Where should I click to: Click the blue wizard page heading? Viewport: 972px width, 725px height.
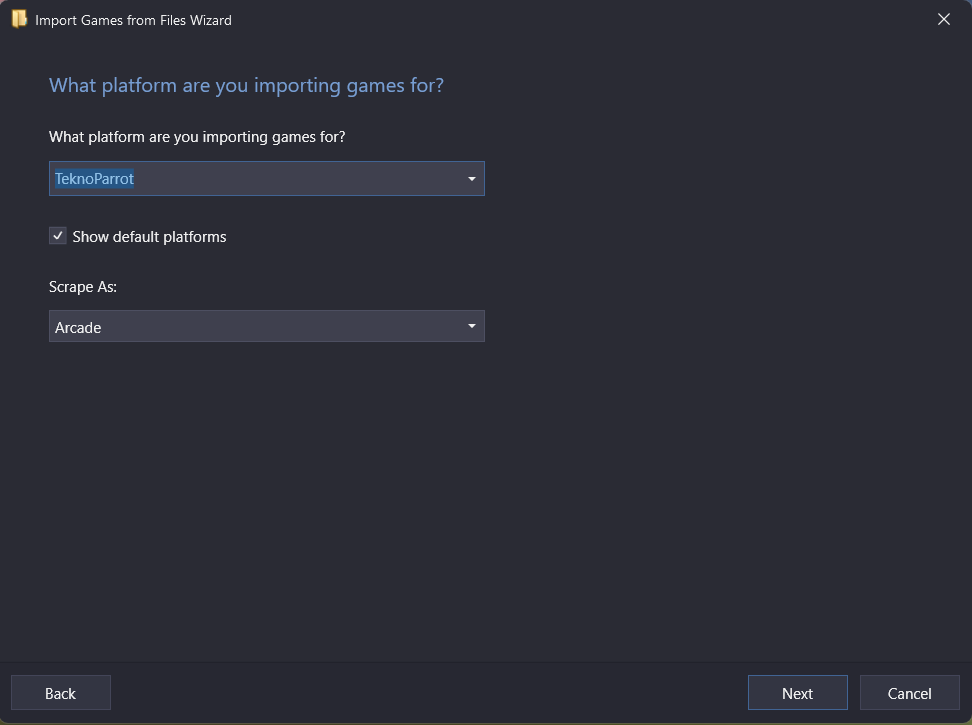[246, 85]
